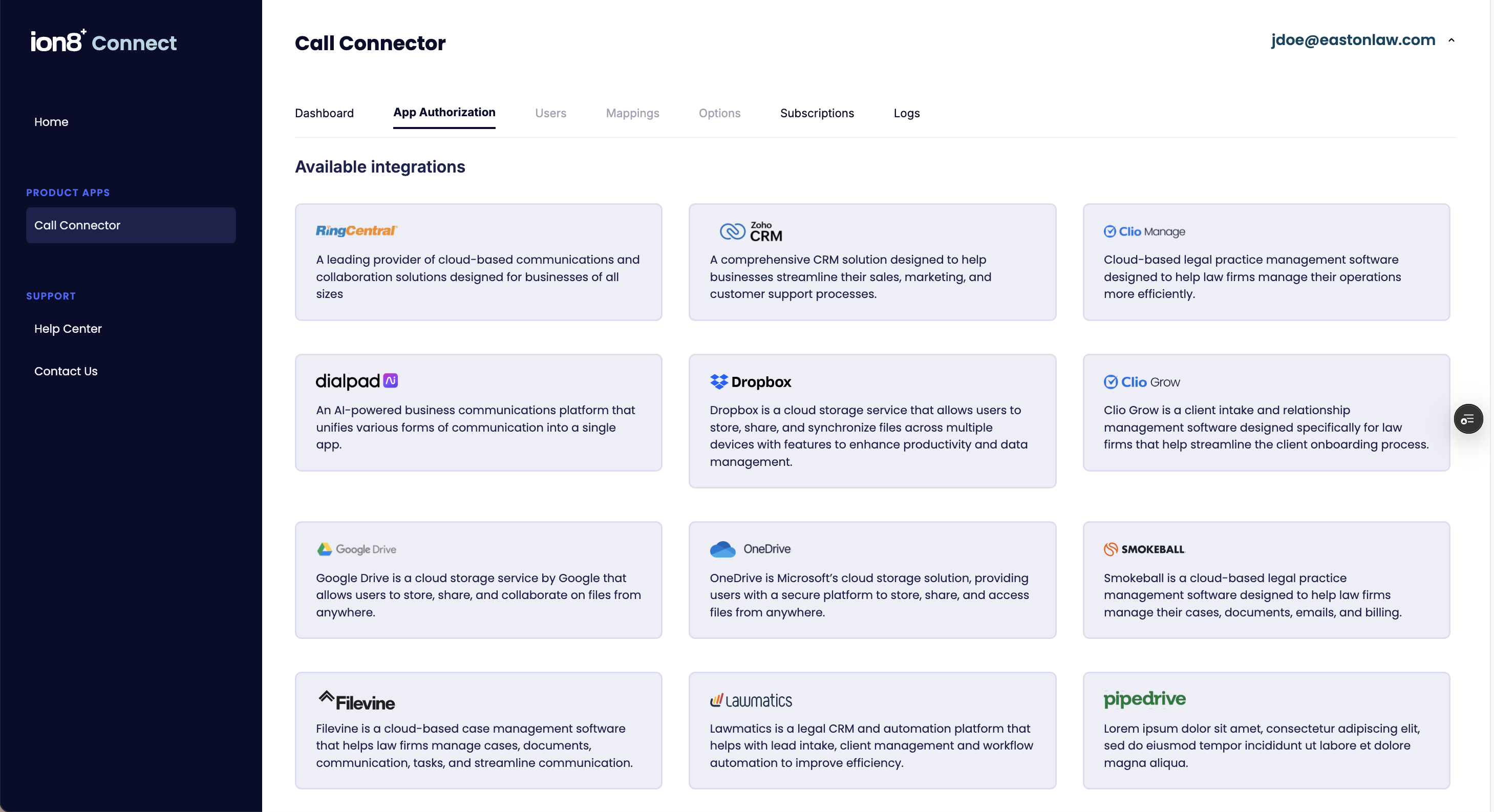The height and width of the screenshot is (812, 1494).
Task: Open the pipedrive integration card
Action: coord(1266,730)
